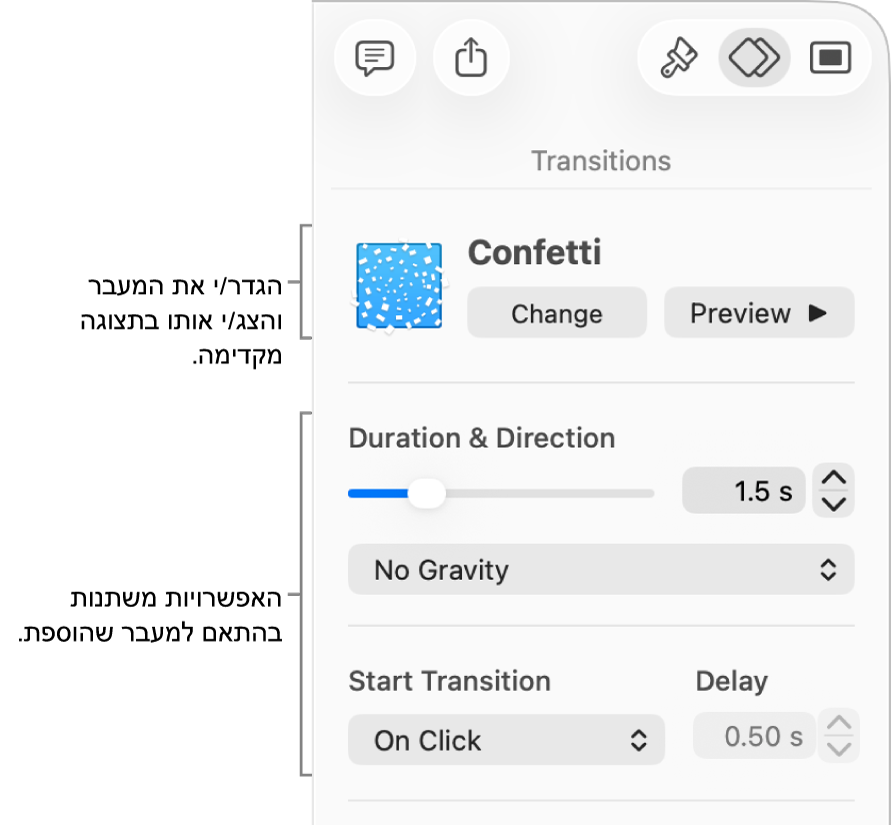
Task: Click the 0.50 s Delay field
Action: (754, 736)
